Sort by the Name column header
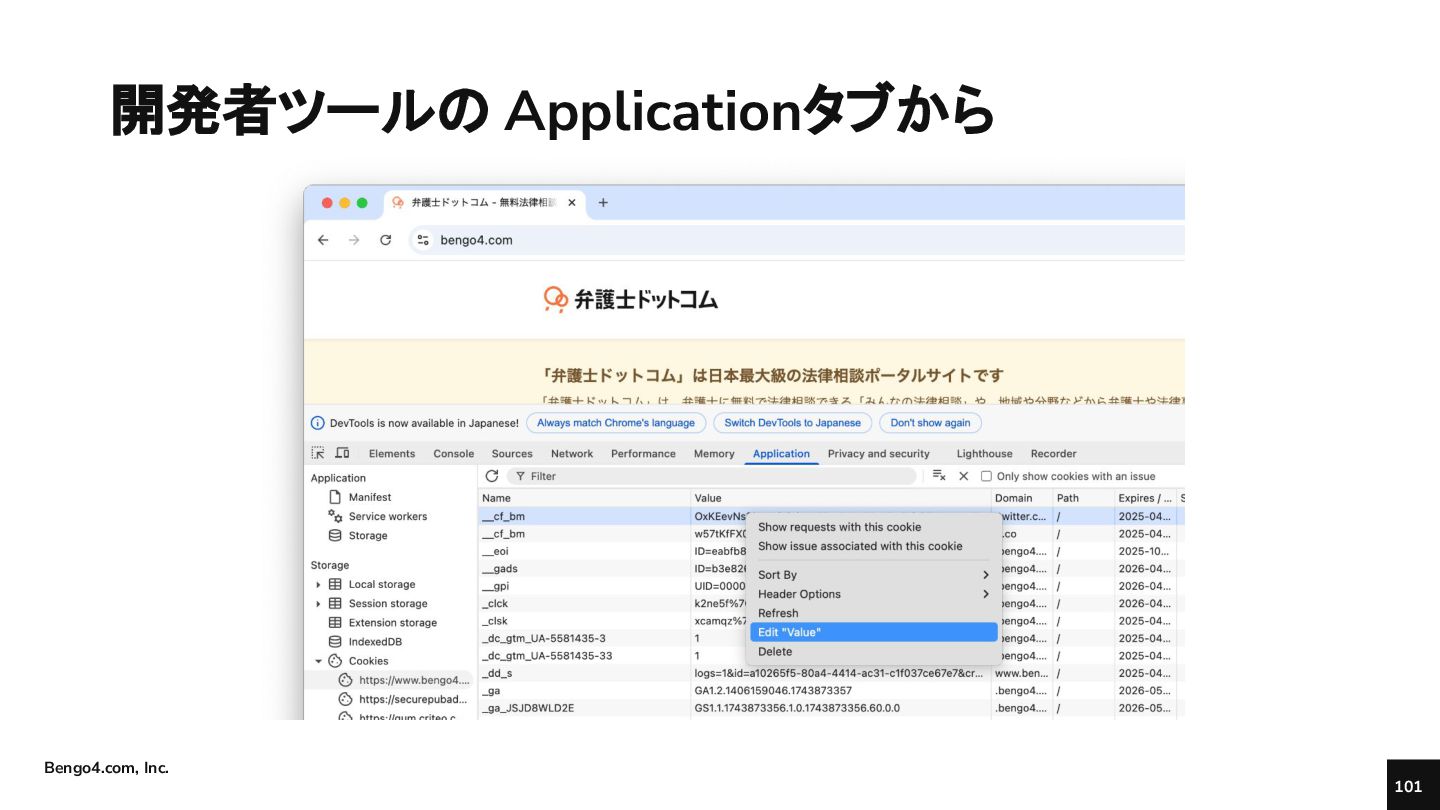This screenshot has width=1440, height=810. (x=584, y=498)
